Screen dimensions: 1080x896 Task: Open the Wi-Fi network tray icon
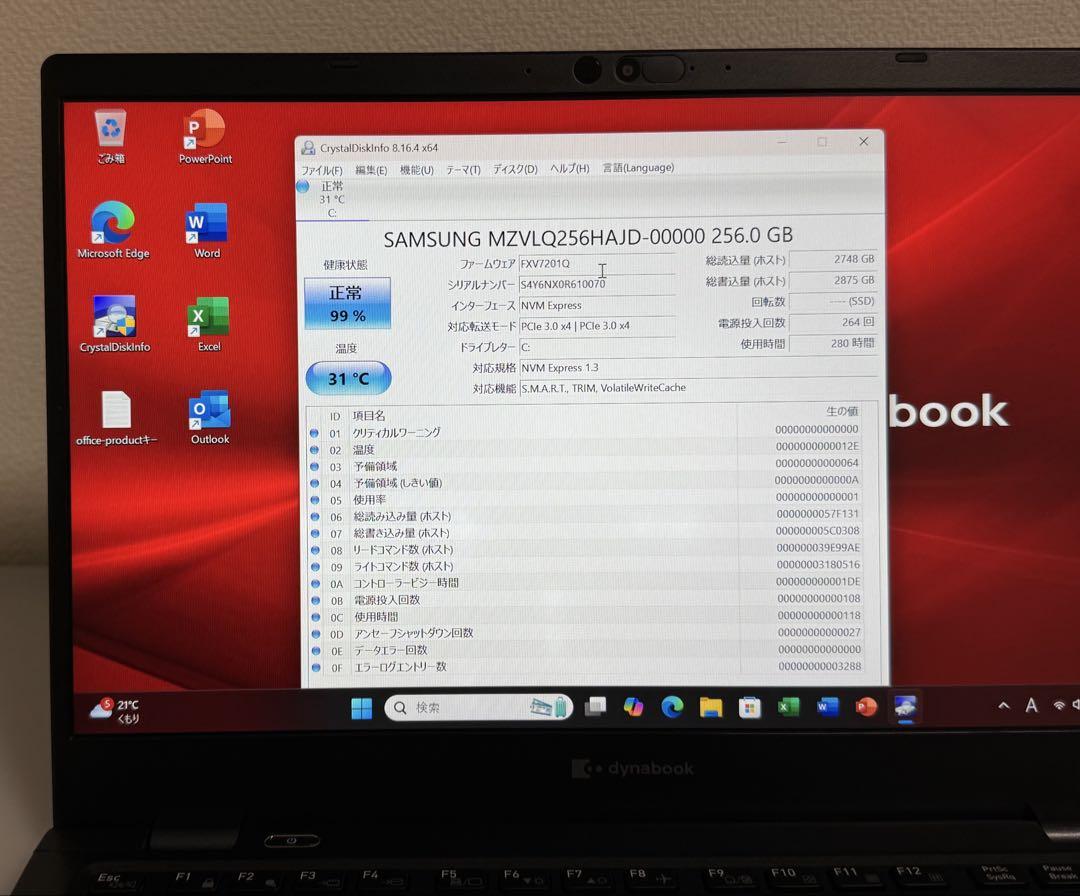point(1059,705)
